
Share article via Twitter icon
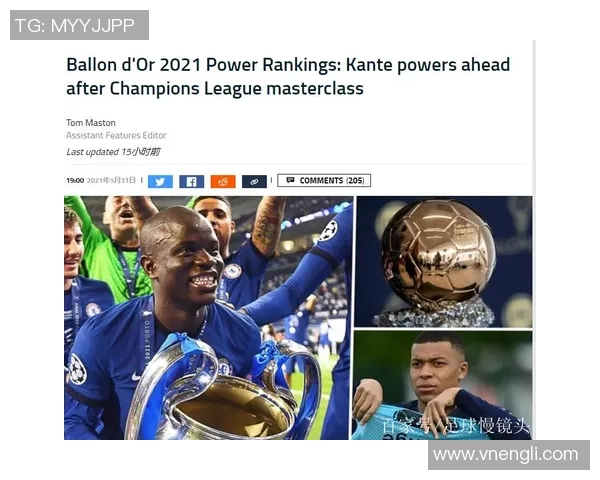tap(160, 181)
